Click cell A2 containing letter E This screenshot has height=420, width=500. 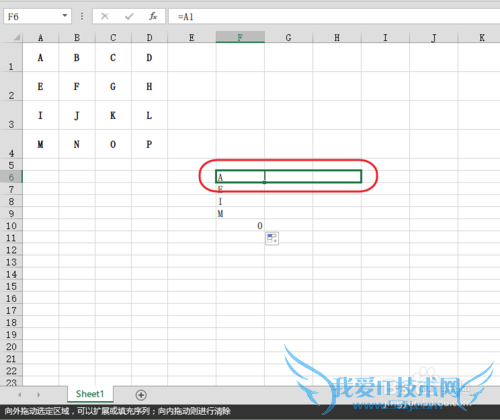point(41,86)
